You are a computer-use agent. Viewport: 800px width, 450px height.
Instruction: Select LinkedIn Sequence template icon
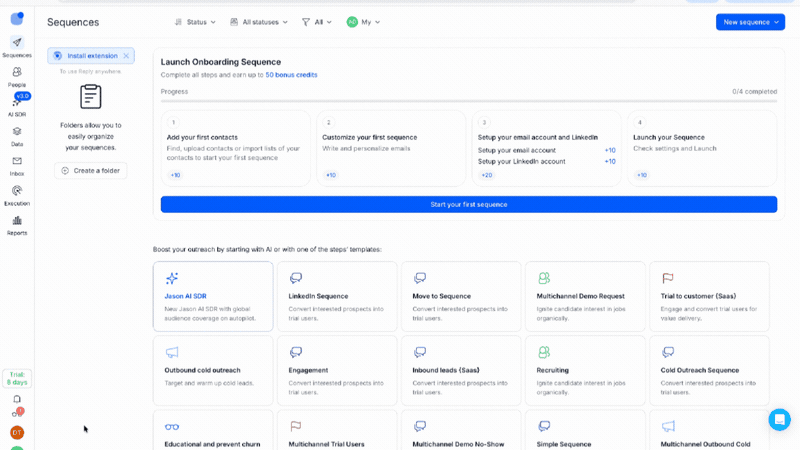click(296, 278)
